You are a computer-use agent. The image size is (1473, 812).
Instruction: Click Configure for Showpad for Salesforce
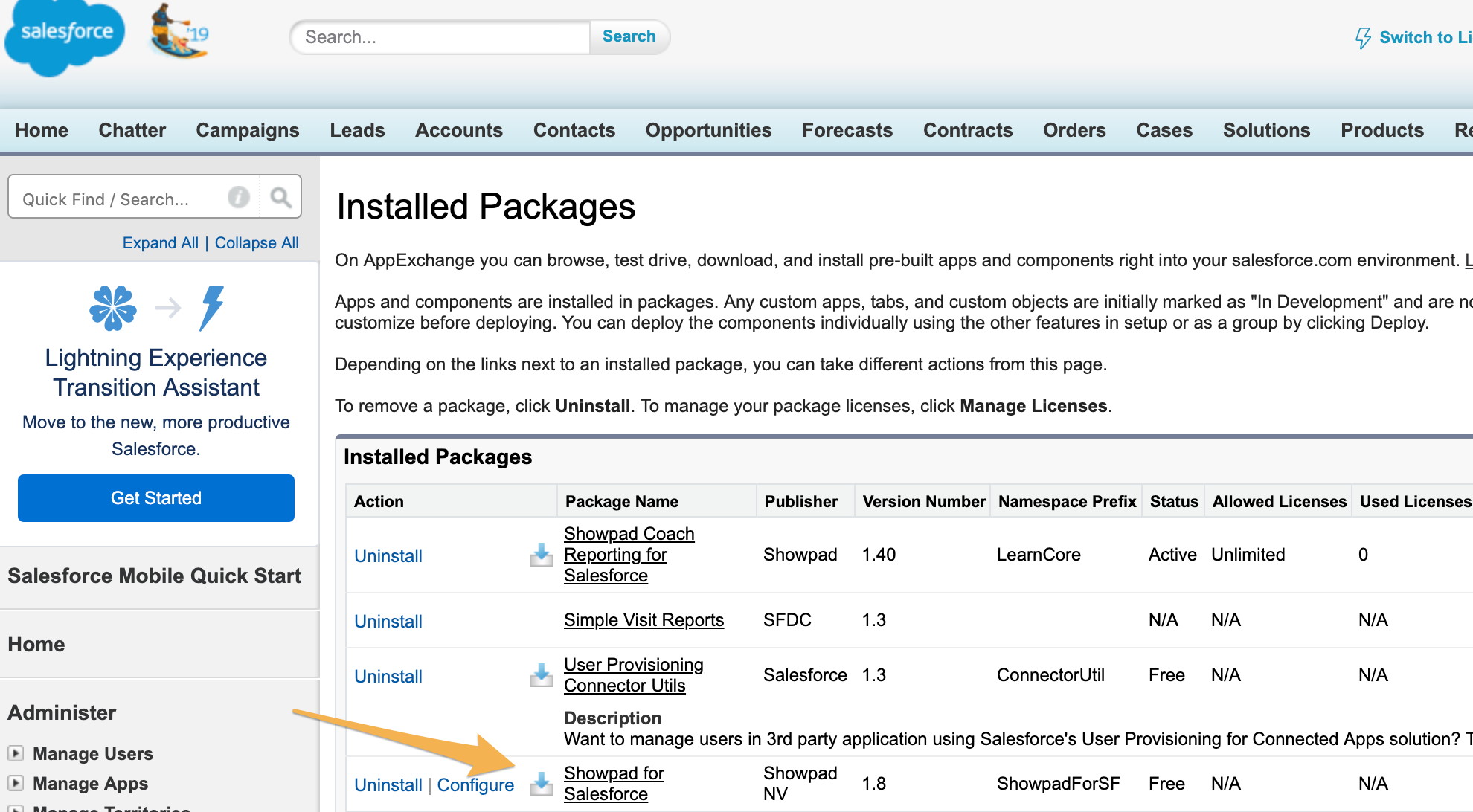(x=475, y=785)
